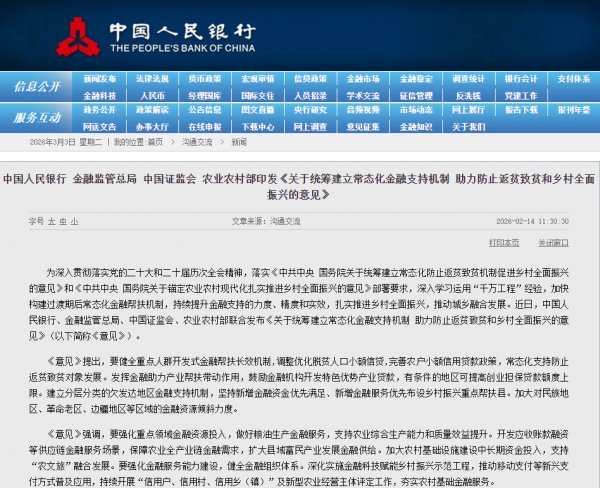Open 央行研究 navigation item
The height and width of the screenshot is (488, 600).
pyautogui.click(x=310, y=110)
